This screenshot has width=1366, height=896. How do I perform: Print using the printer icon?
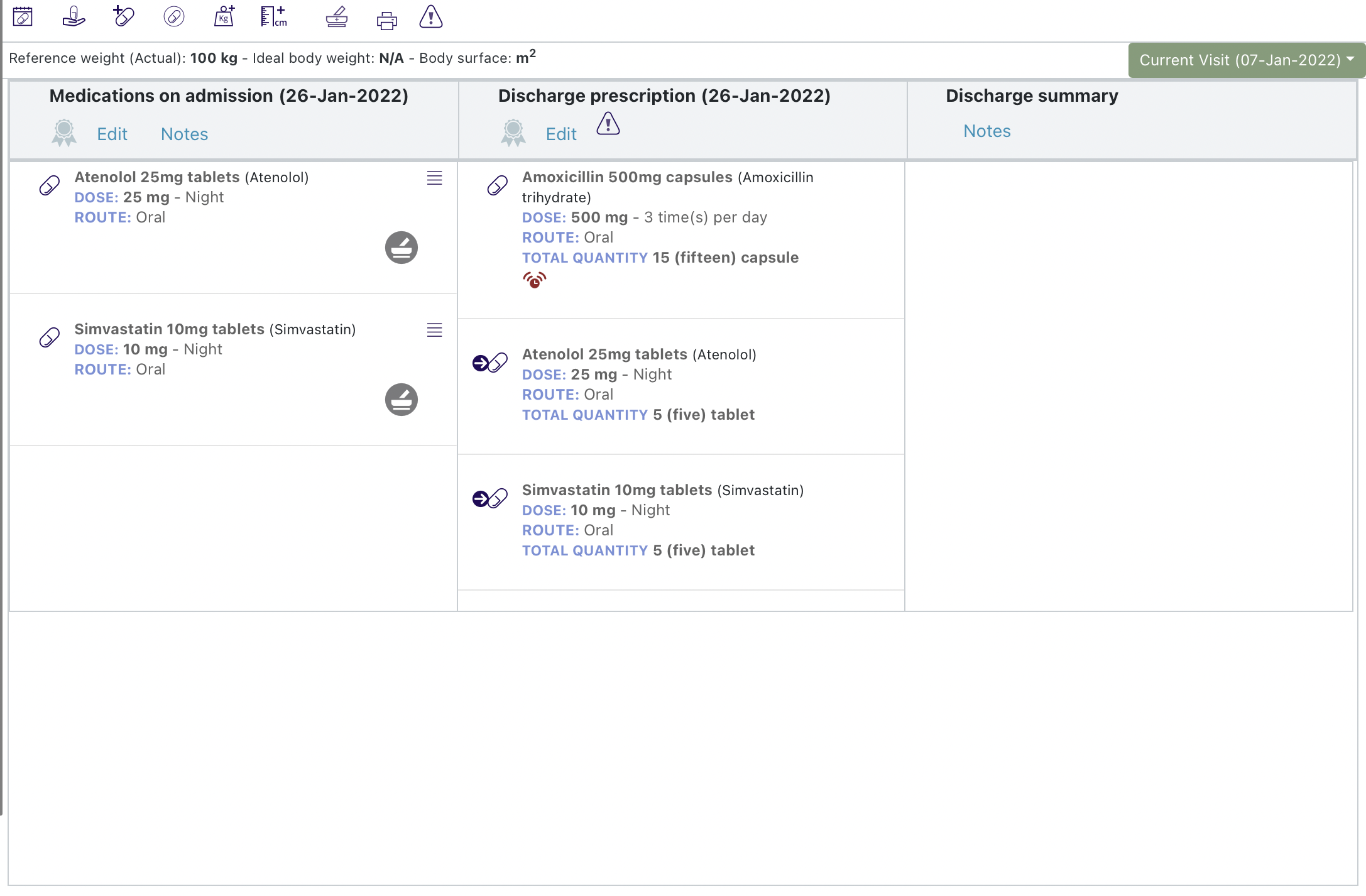[x=386, y=21]
